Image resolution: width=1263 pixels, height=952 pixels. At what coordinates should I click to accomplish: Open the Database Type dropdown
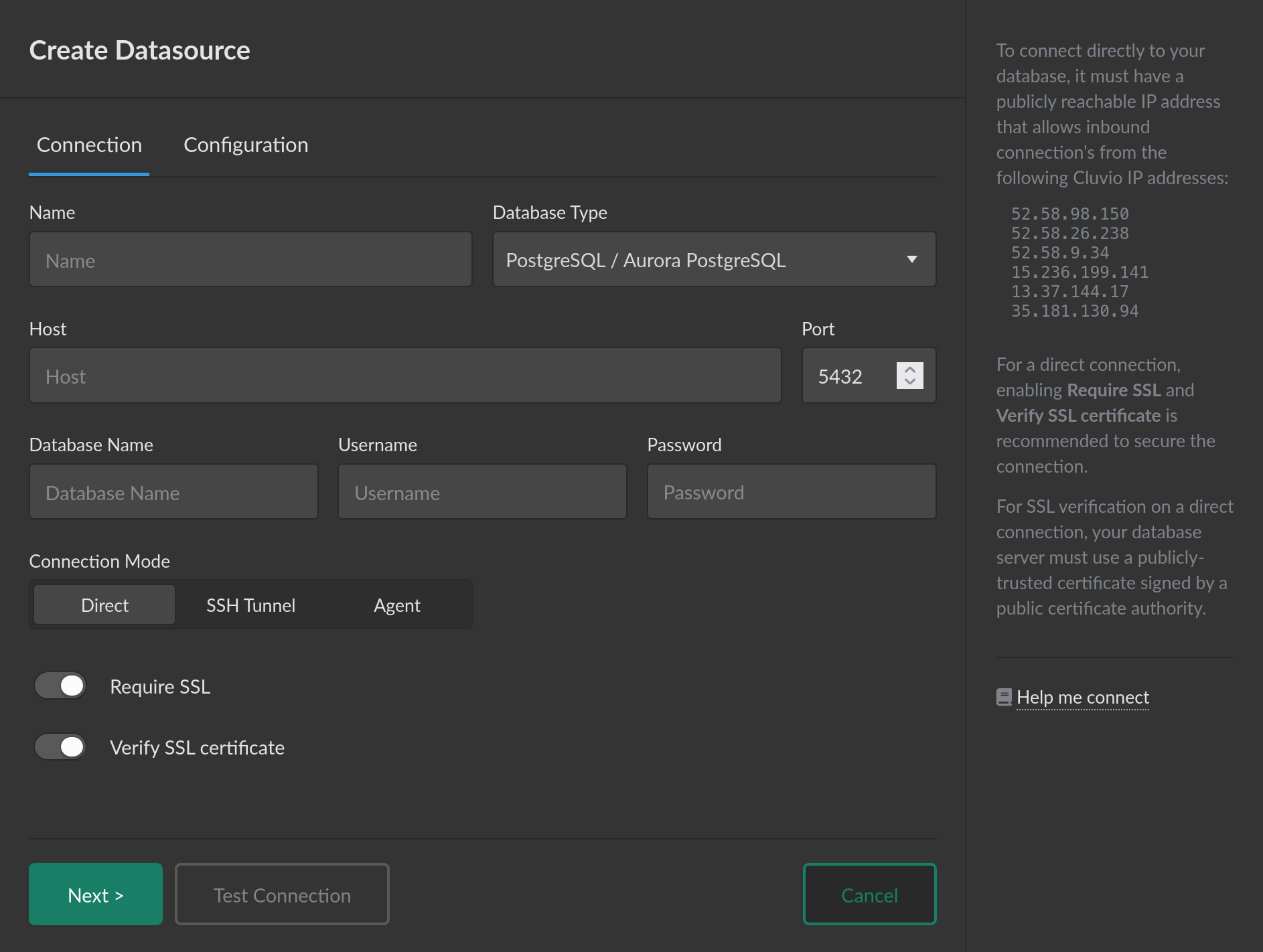(x=714, y=259)
